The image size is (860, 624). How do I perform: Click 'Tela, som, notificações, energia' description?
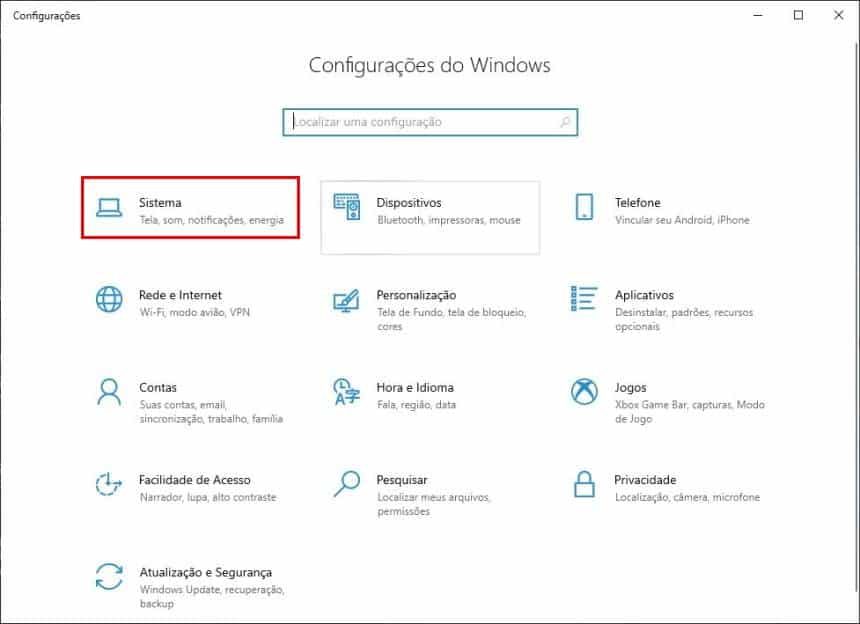coord(212,220)
